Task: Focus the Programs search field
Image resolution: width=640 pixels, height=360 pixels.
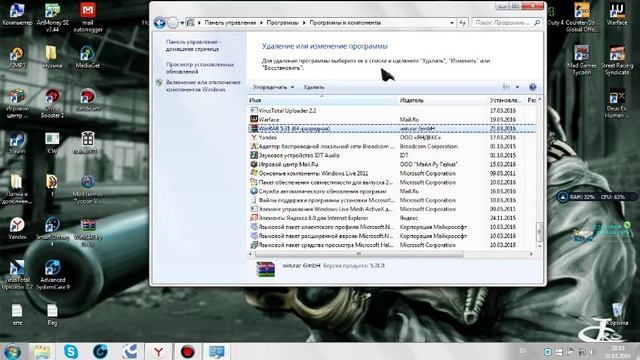Action: pyautogui.click(x=507, y=23)
